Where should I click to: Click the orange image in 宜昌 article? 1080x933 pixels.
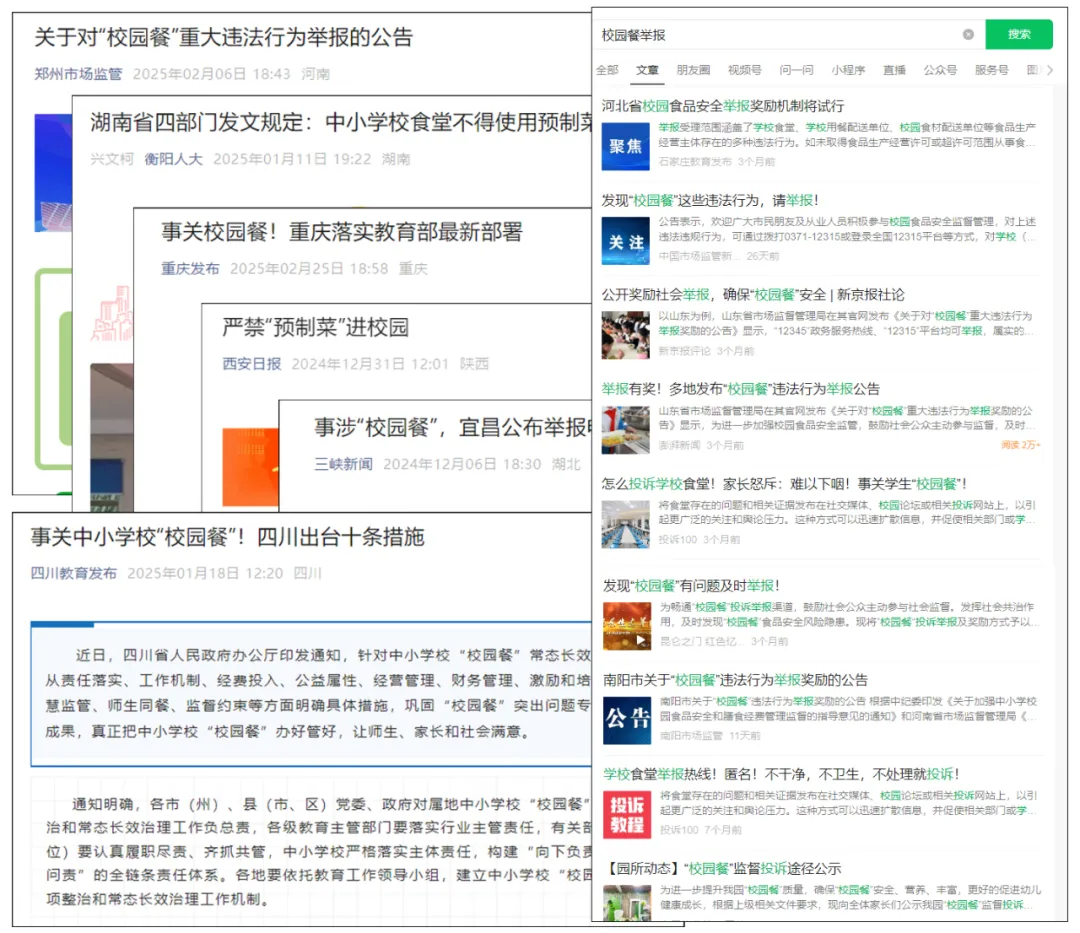[x=250, y=467]
